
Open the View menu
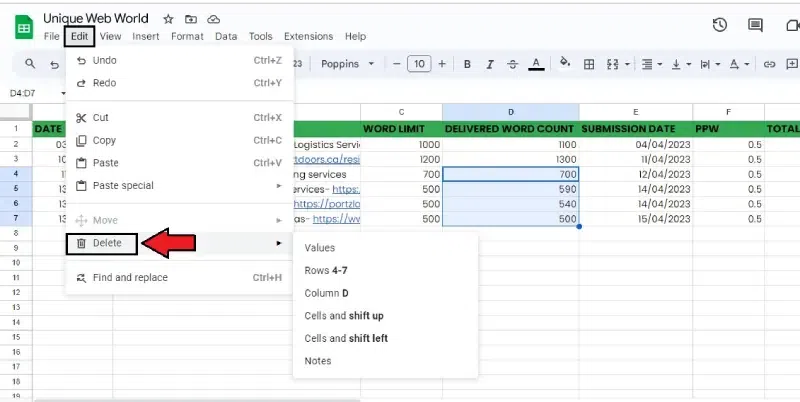pos(110,36)
